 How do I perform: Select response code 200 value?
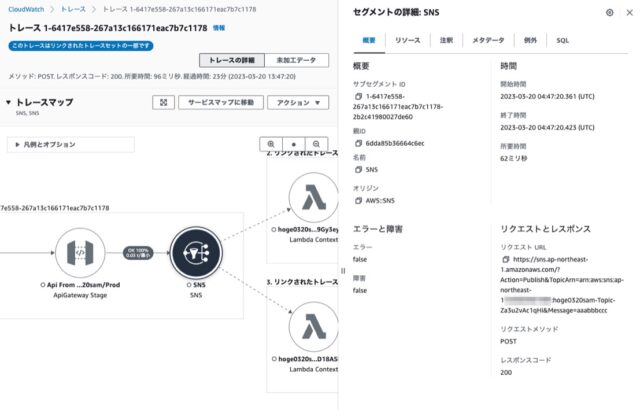(x=506, y=372)
